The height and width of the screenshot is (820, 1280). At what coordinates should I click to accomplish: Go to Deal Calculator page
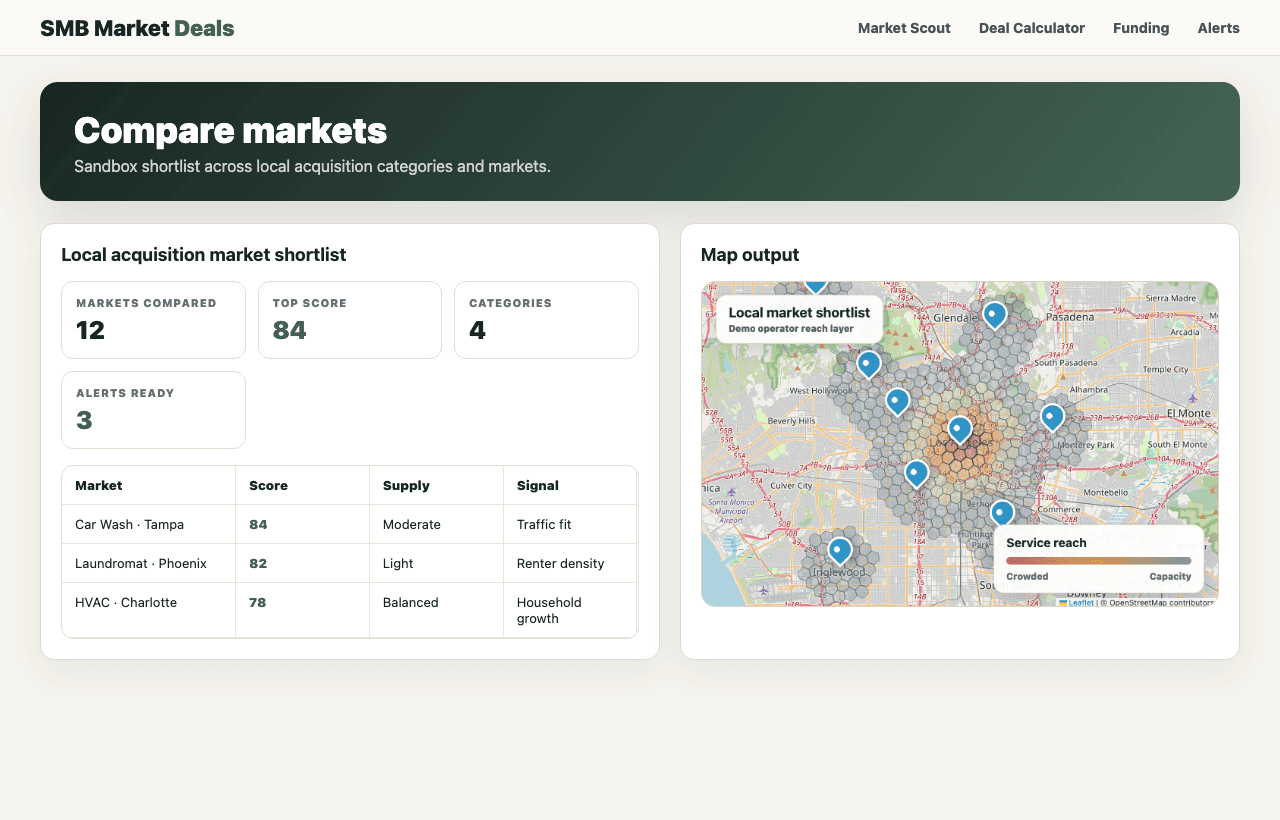click(1032, 28)
